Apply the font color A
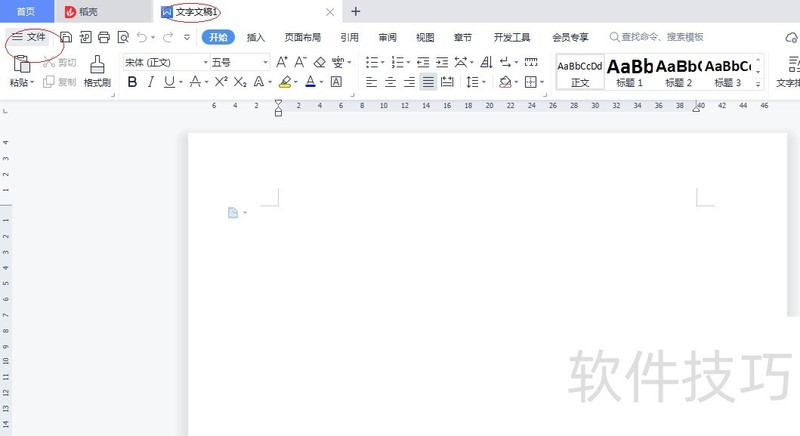Image resolution: width=800 pixels, height=436 pixels. coord(310,82)
